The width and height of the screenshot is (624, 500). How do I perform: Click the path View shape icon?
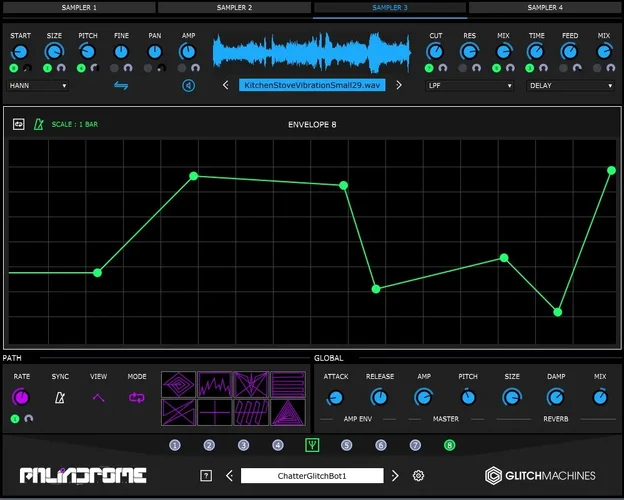click(98, 397)
